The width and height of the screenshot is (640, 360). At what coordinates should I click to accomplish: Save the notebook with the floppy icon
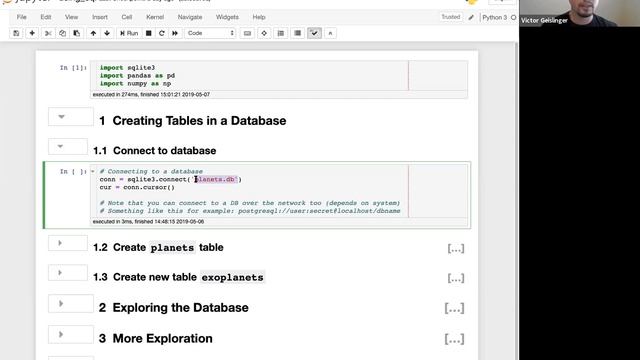[x=16, y=33]
